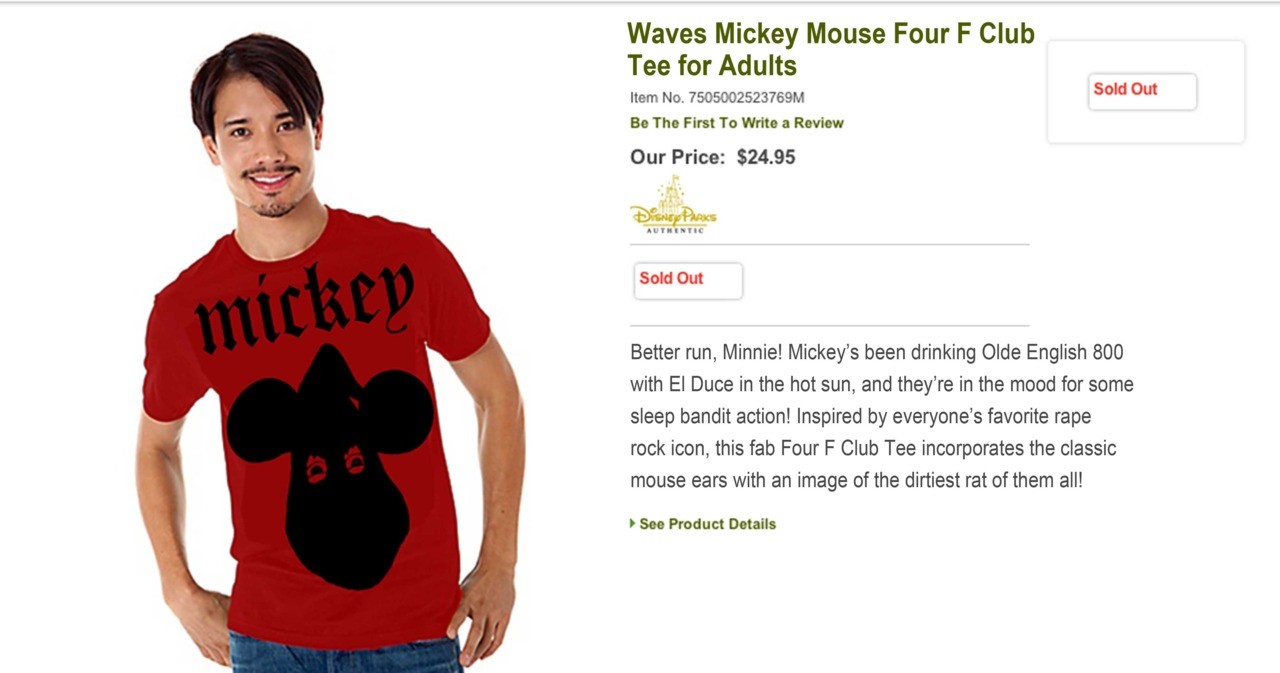This screenshot has width=1280, height=673.
Task: Click the product description paragraph
Action: coord(880,416)
